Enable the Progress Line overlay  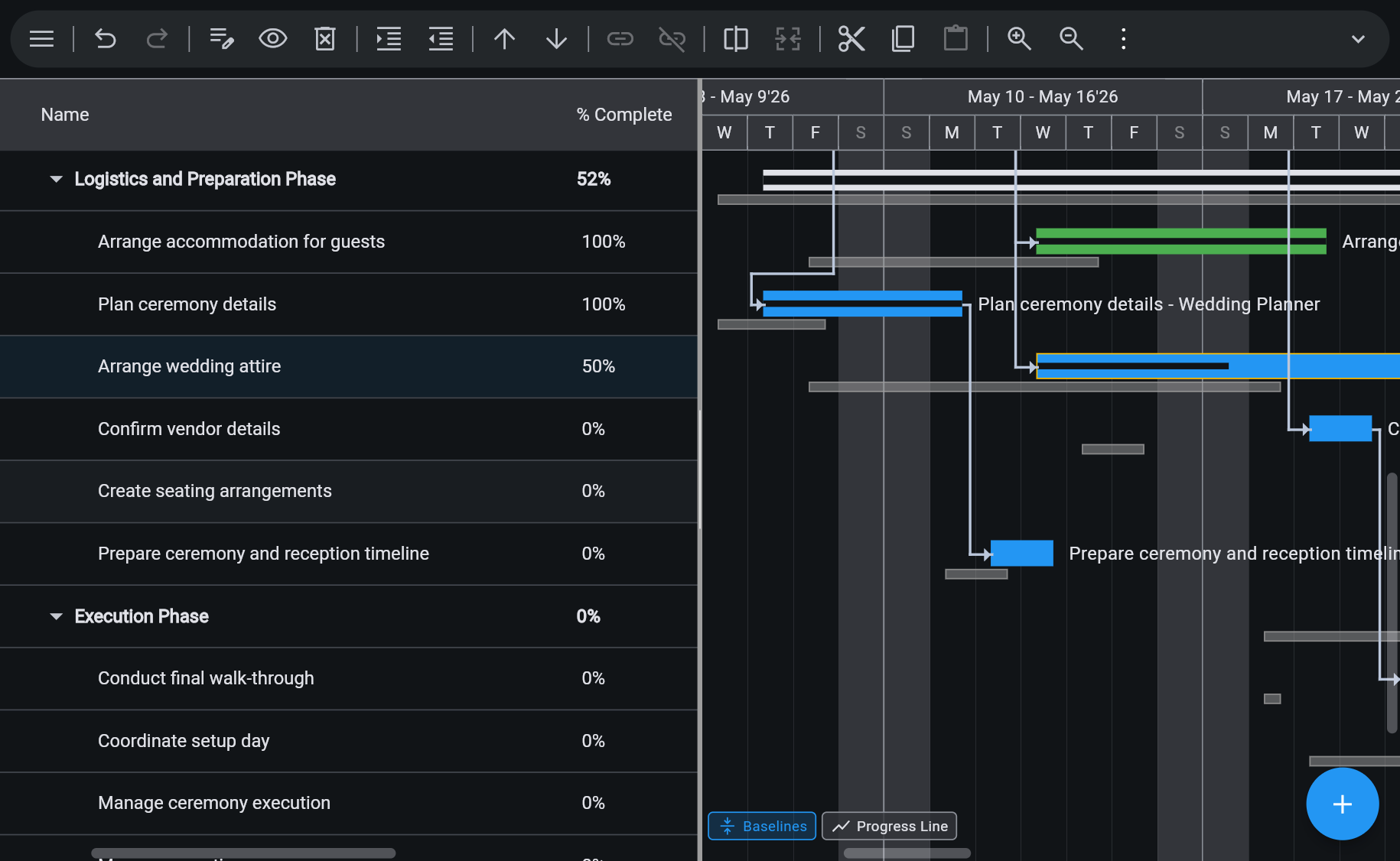pyautogui.click(x=889, y=826)
